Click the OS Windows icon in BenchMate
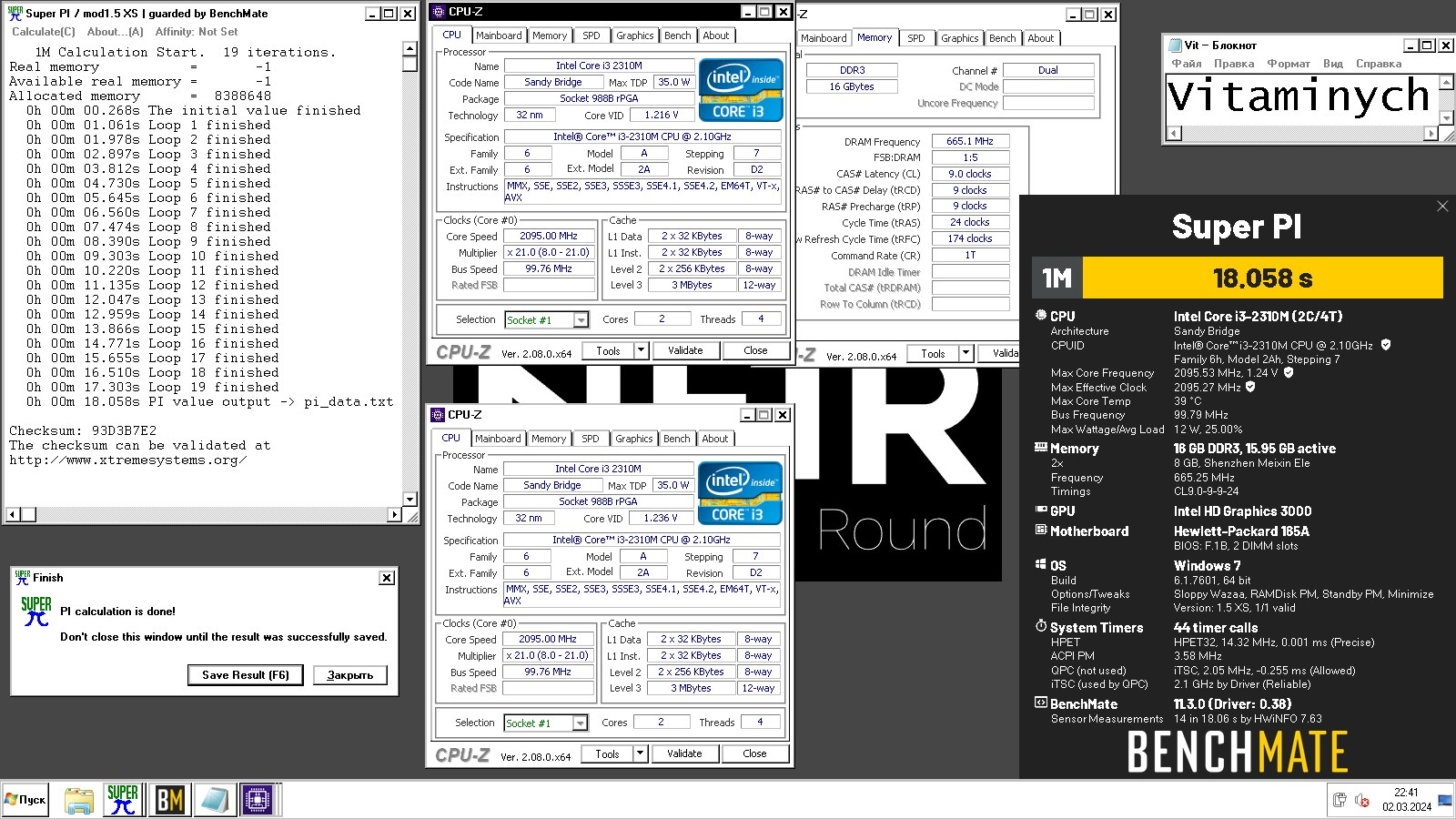The width and height of the screenshot is (1456, 819). (1041, 564)
